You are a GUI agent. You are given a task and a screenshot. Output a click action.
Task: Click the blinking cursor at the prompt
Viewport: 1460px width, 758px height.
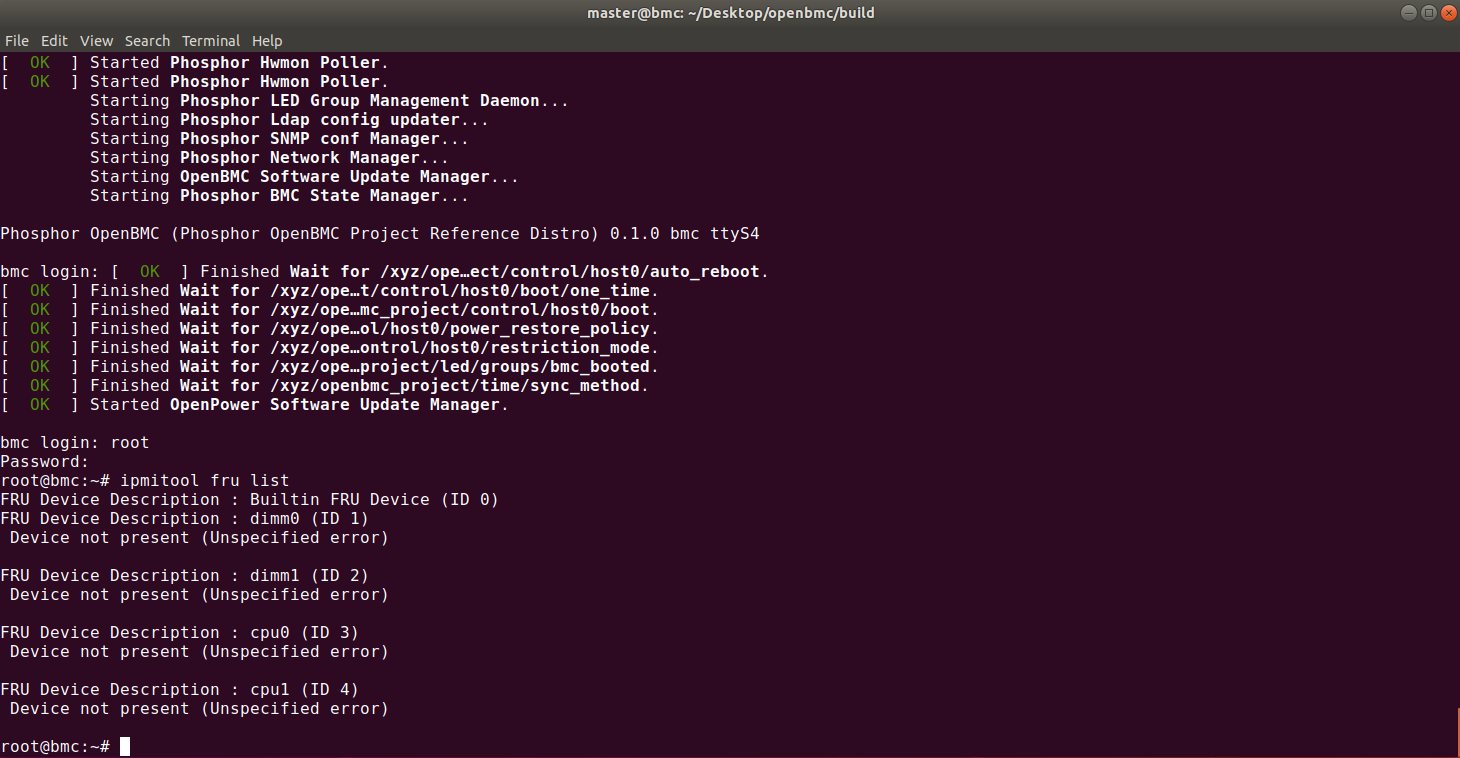tap(124, 746)
